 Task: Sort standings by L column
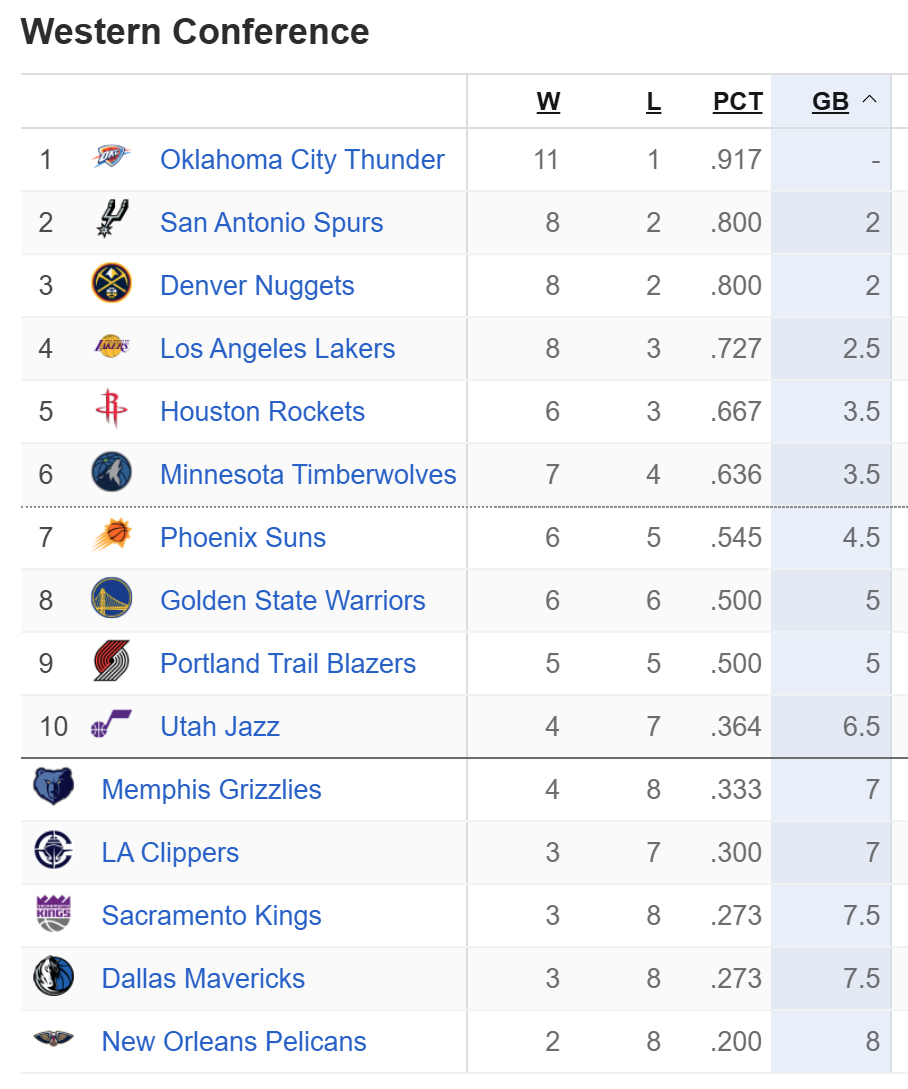tap(654, 102)
